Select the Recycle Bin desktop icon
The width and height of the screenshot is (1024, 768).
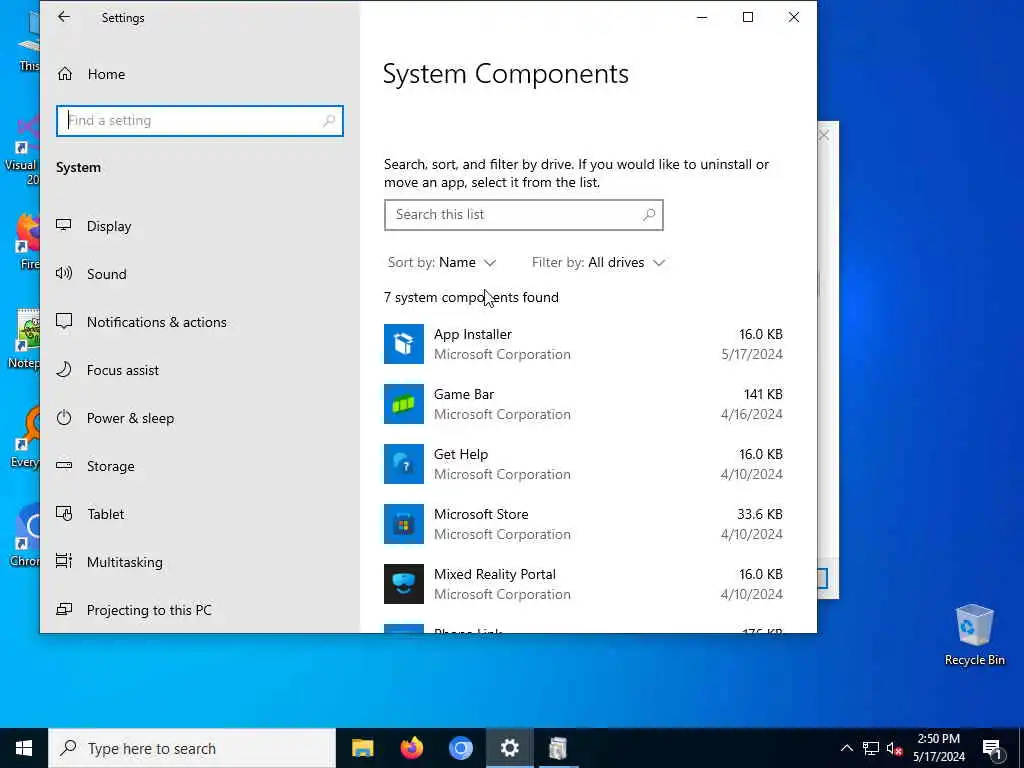(x=974, y=635)
